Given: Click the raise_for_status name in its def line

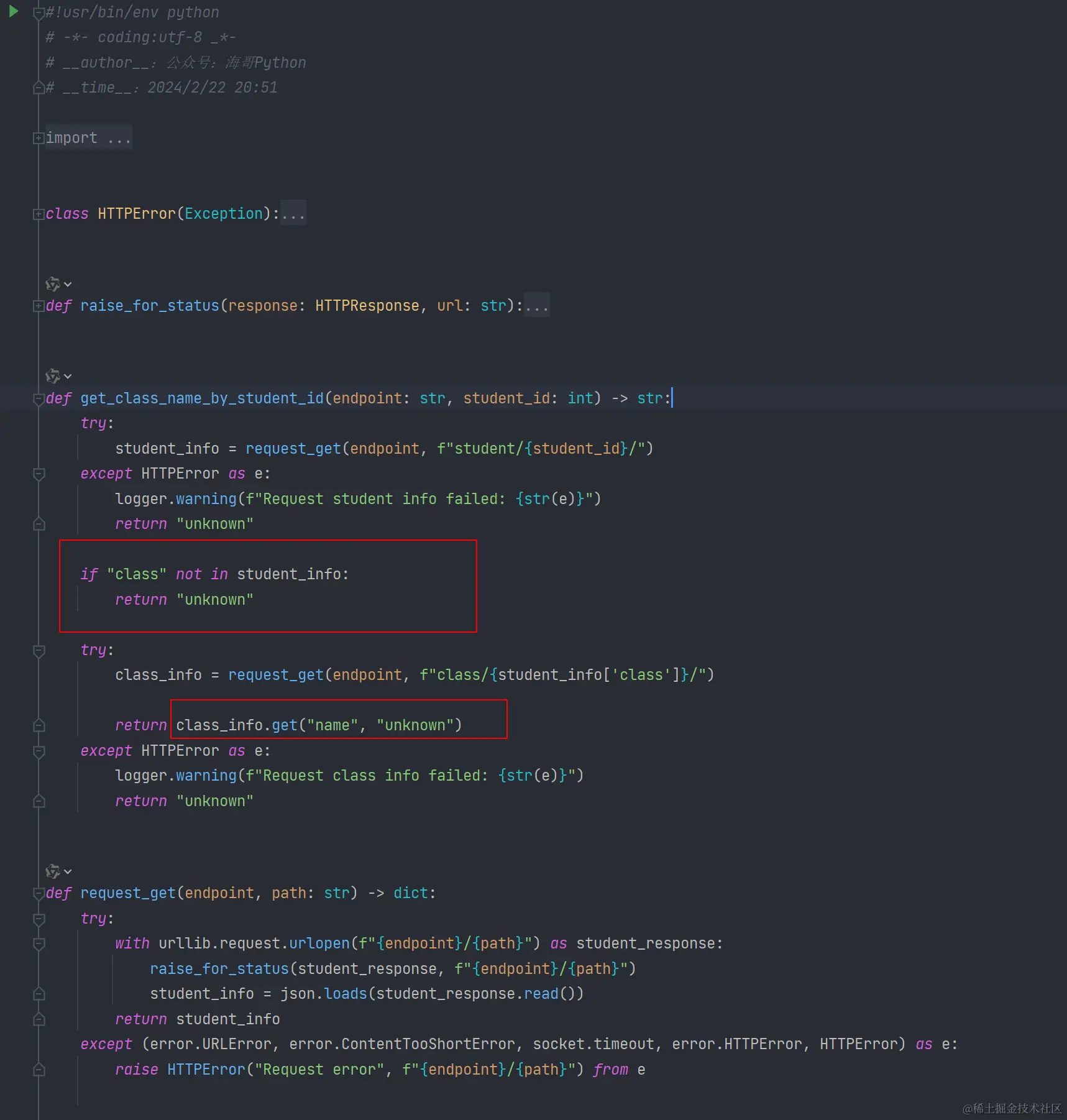Looking at the screenshot, I should (x=150, y=306).
